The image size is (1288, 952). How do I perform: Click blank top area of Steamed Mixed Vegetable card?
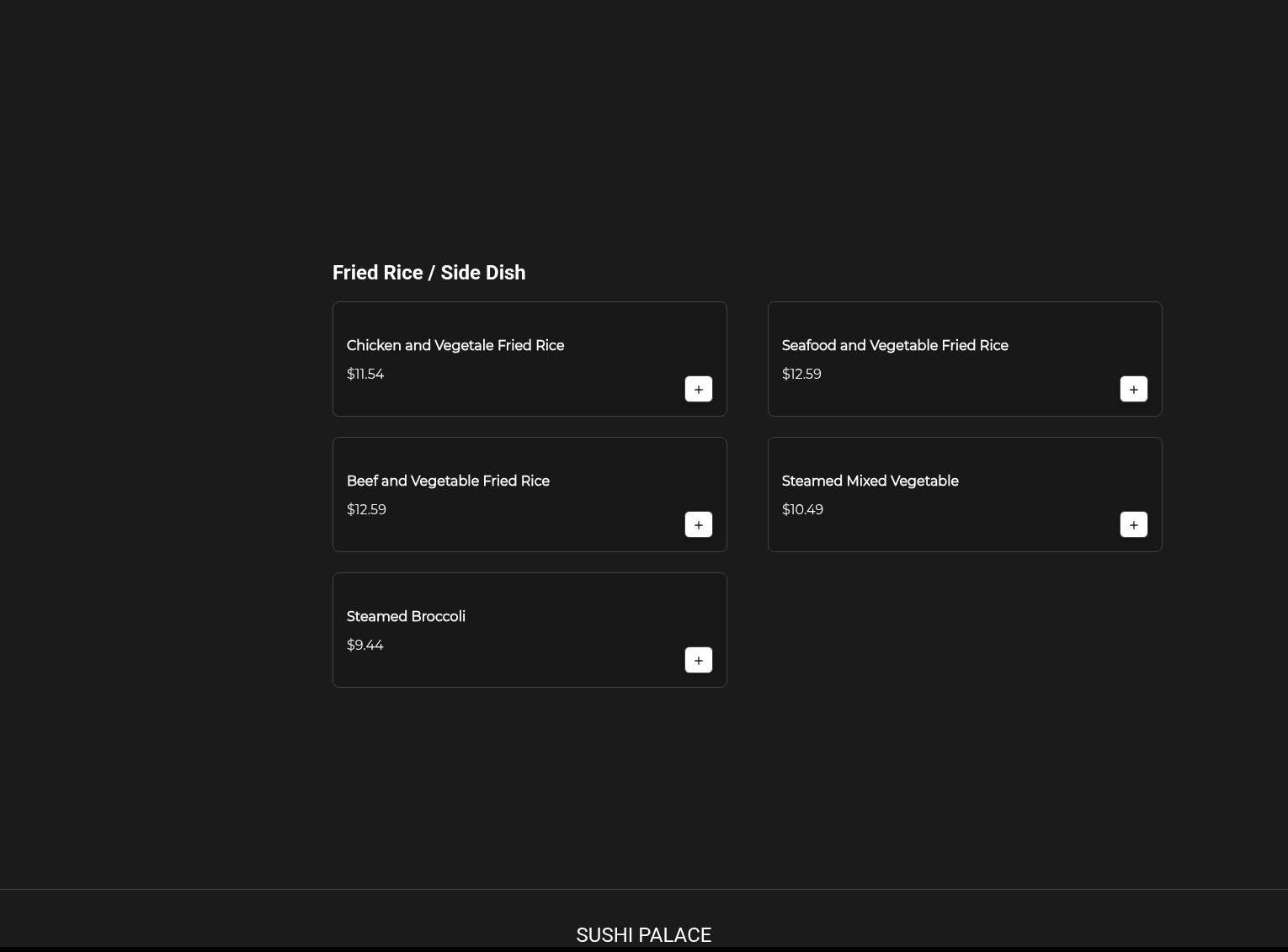click(x=965, y=454)
